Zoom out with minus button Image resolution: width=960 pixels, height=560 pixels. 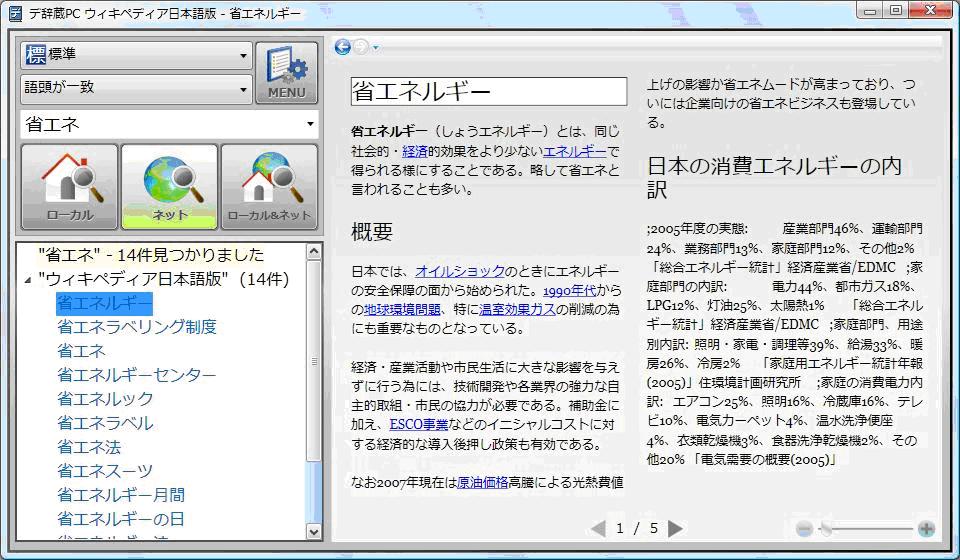[x=804, y=529]
